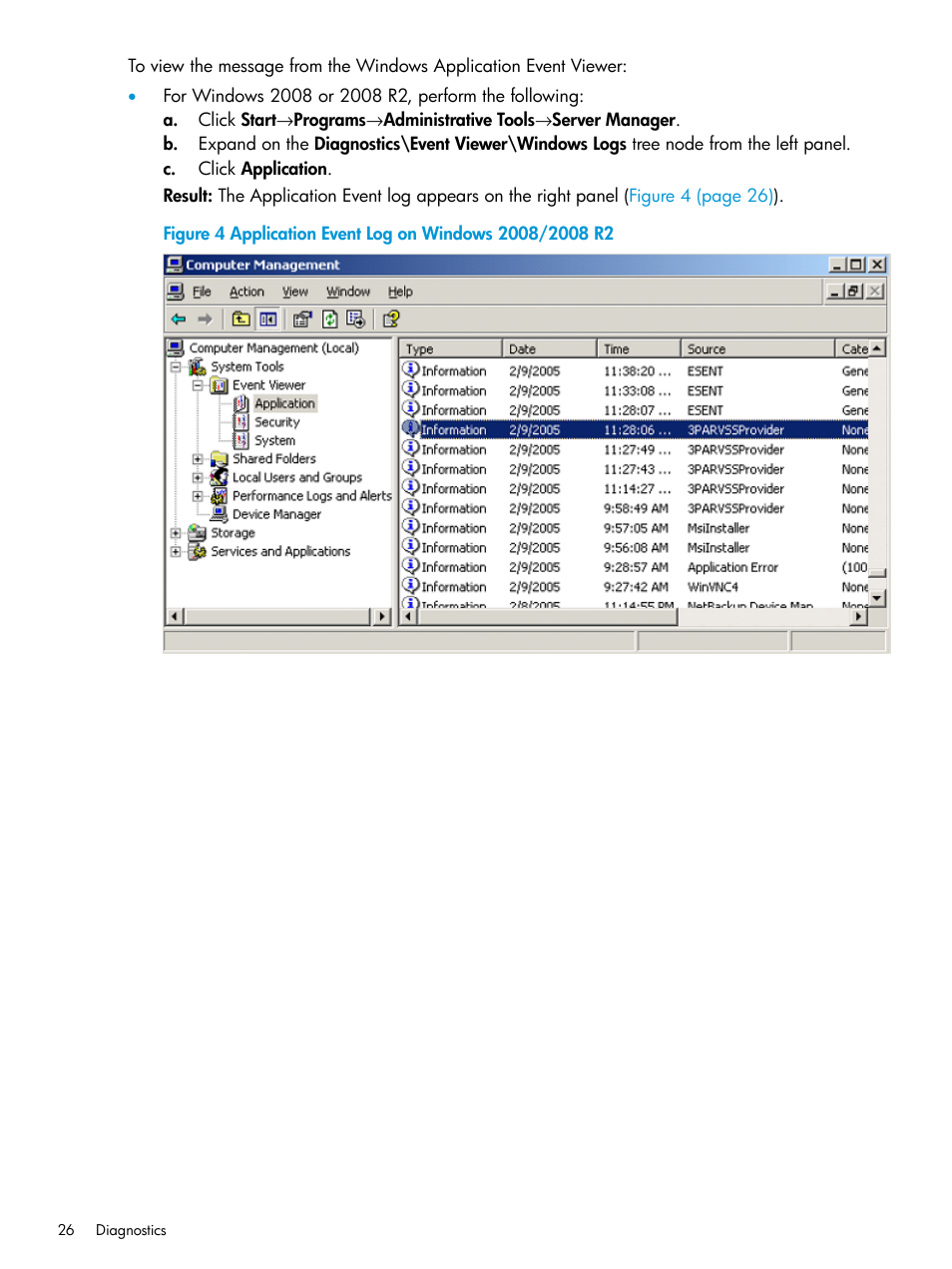The image size is (952, 1269).
Task: Click the console icon beside File menu
Action: pyautogui.click(x=176, y=292)
